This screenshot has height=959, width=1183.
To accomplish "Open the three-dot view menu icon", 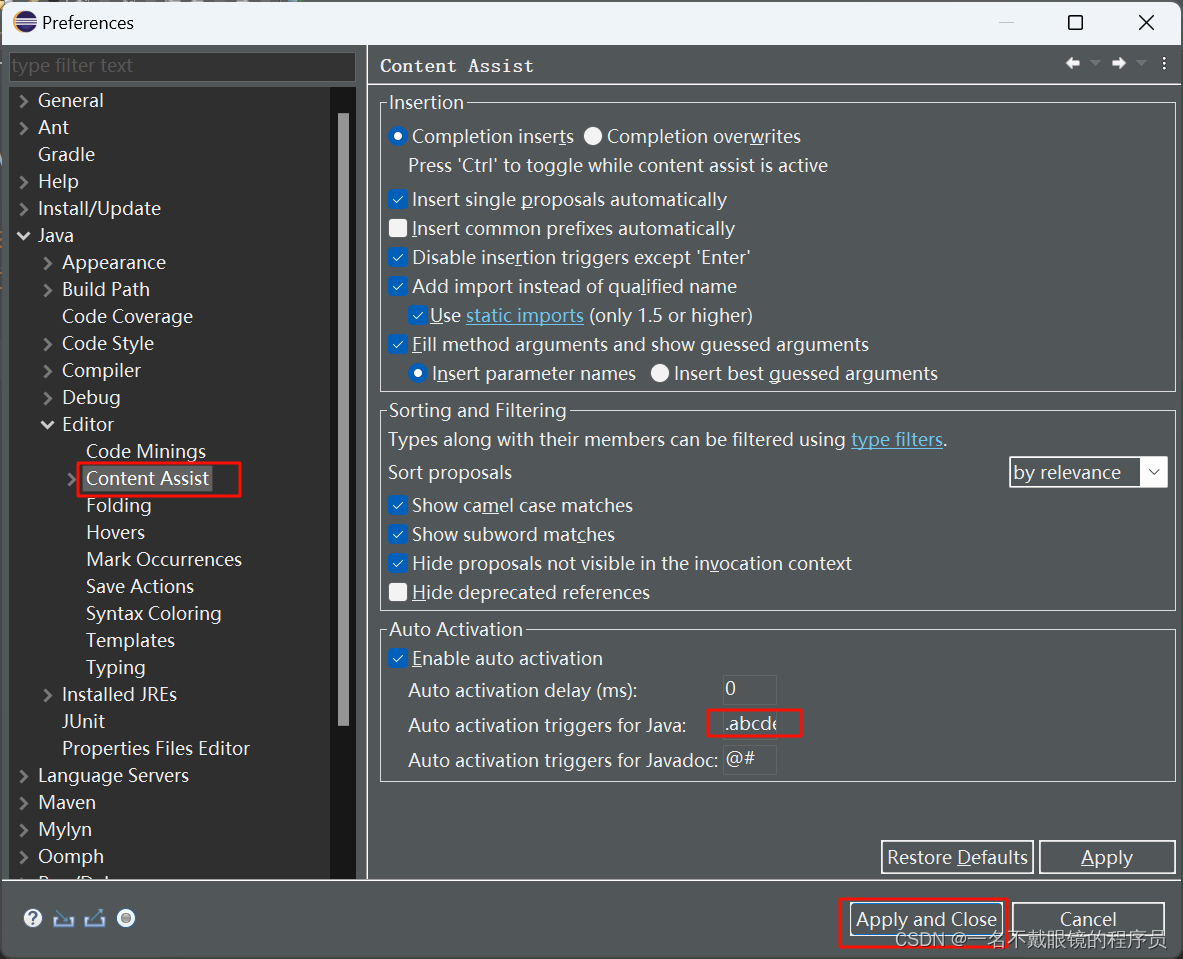I will [x=1164, y=63].
